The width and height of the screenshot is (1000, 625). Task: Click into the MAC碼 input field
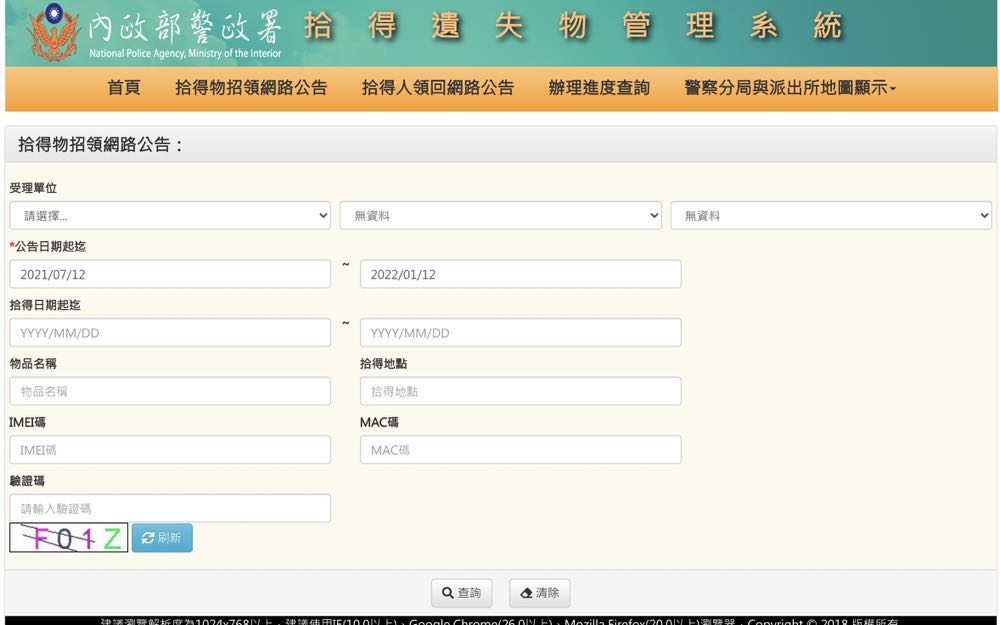pos(520,450)
